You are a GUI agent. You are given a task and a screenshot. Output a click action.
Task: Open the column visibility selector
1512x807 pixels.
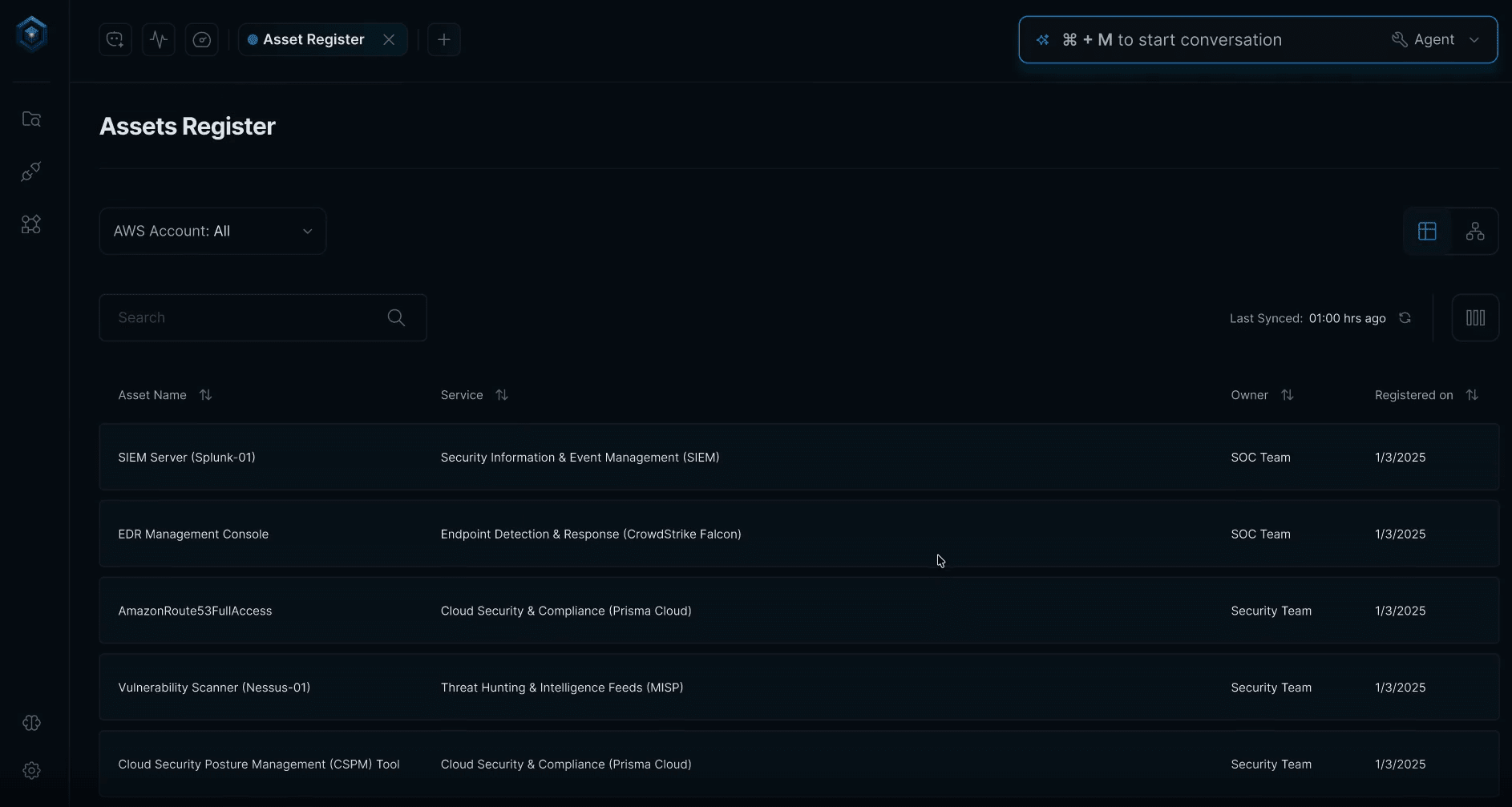tap(1475, 318)
